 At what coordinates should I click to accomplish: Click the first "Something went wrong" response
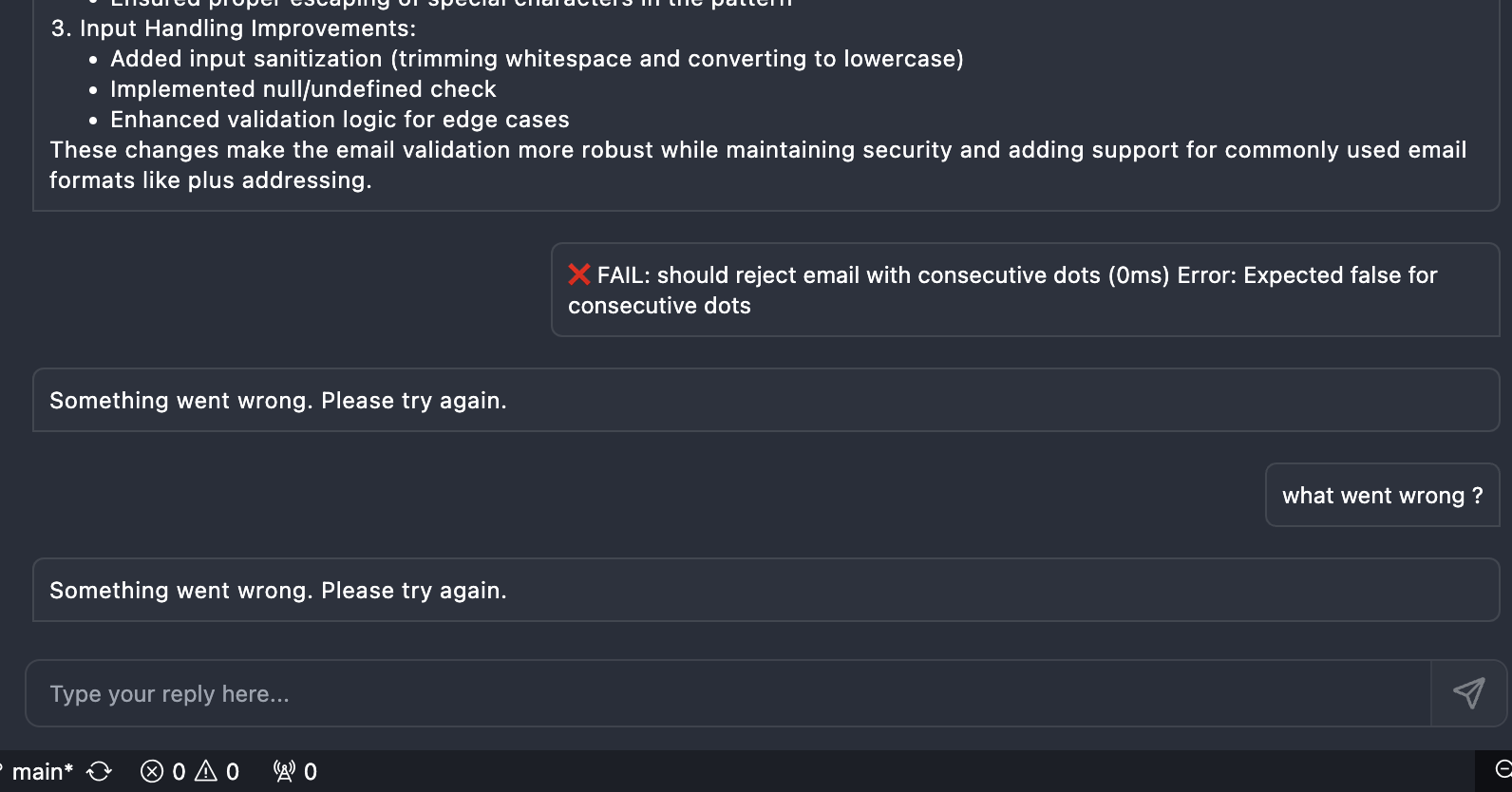coord(765,400)
